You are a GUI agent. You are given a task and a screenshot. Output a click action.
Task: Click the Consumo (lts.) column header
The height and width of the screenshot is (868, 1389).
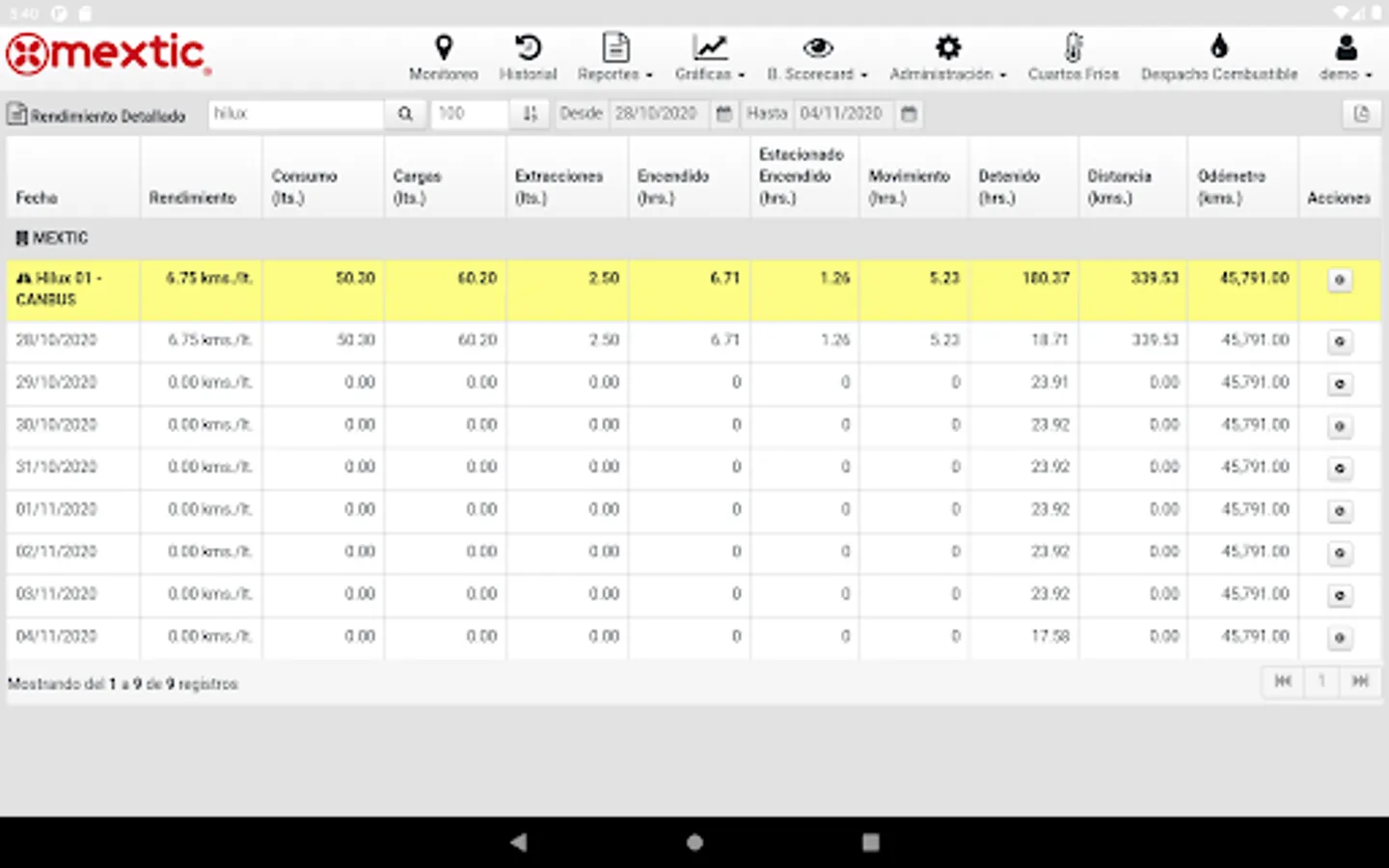coord(323,176)
